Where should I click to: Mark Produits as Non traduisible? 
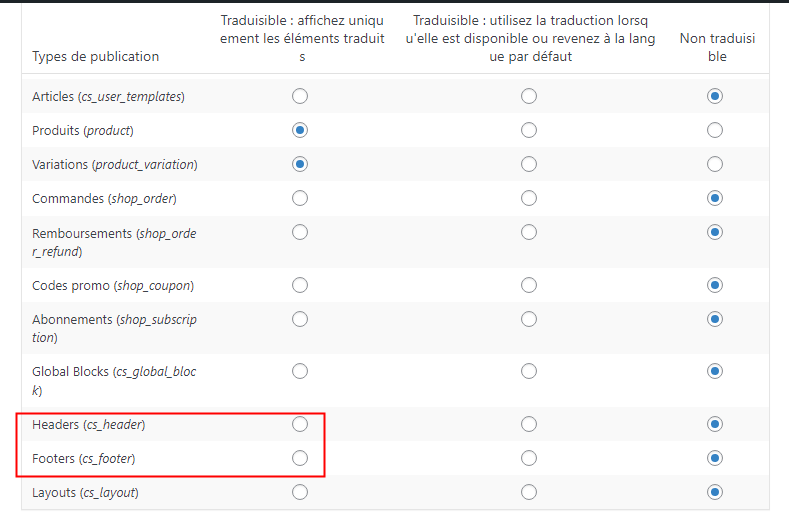pyautogui.click(x=715, y=130)
